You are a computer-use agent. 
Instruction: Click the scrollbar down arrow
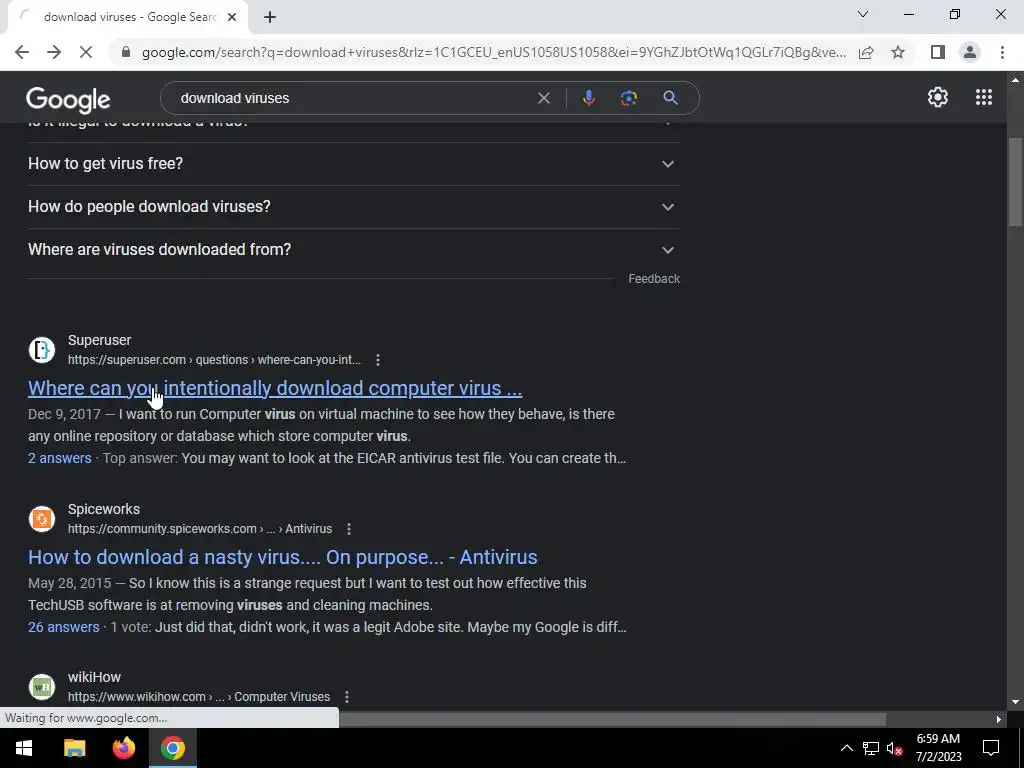pos(1014,703)
